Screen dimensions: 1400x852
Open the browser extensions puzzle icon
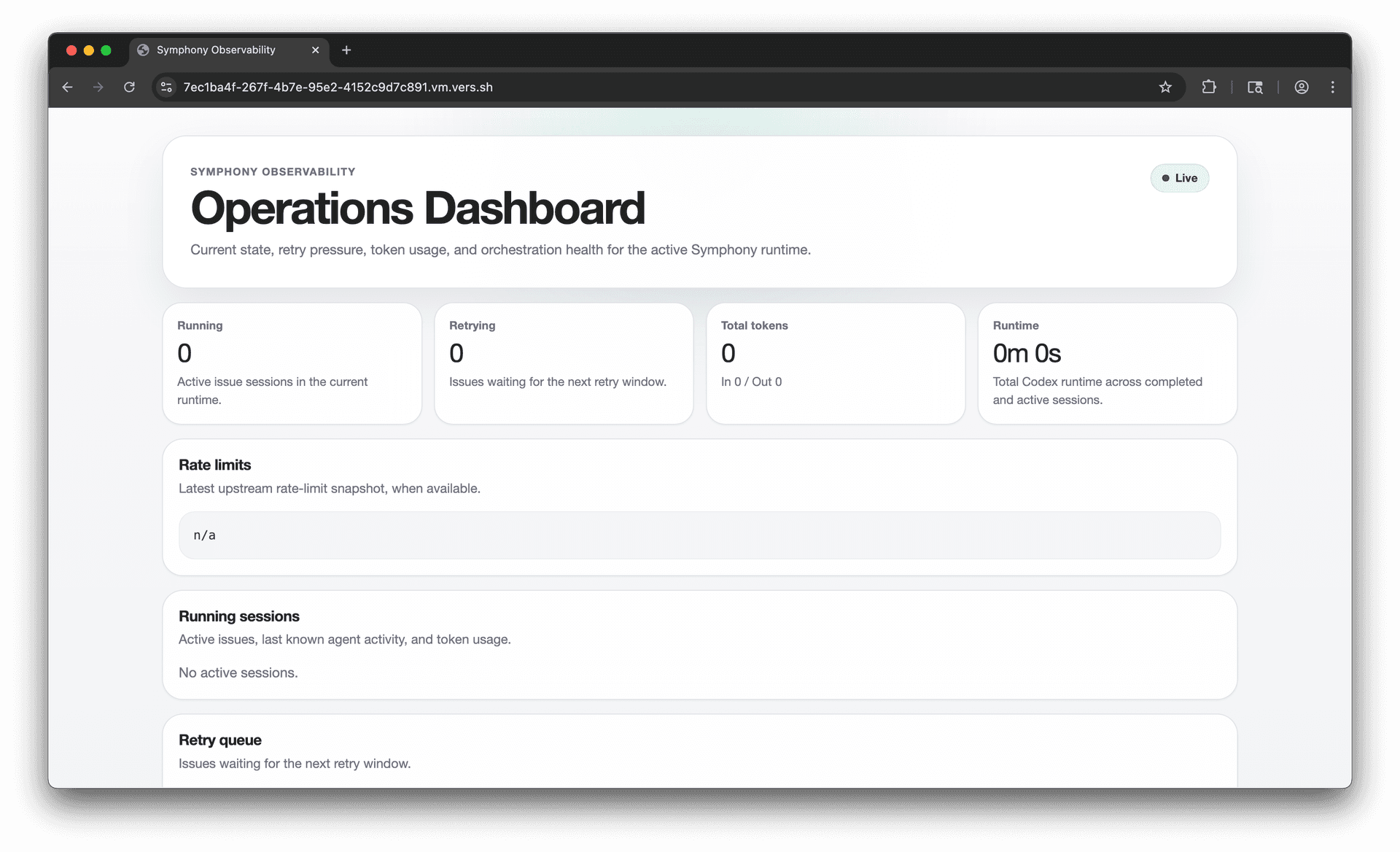(x=1208, y=87)
